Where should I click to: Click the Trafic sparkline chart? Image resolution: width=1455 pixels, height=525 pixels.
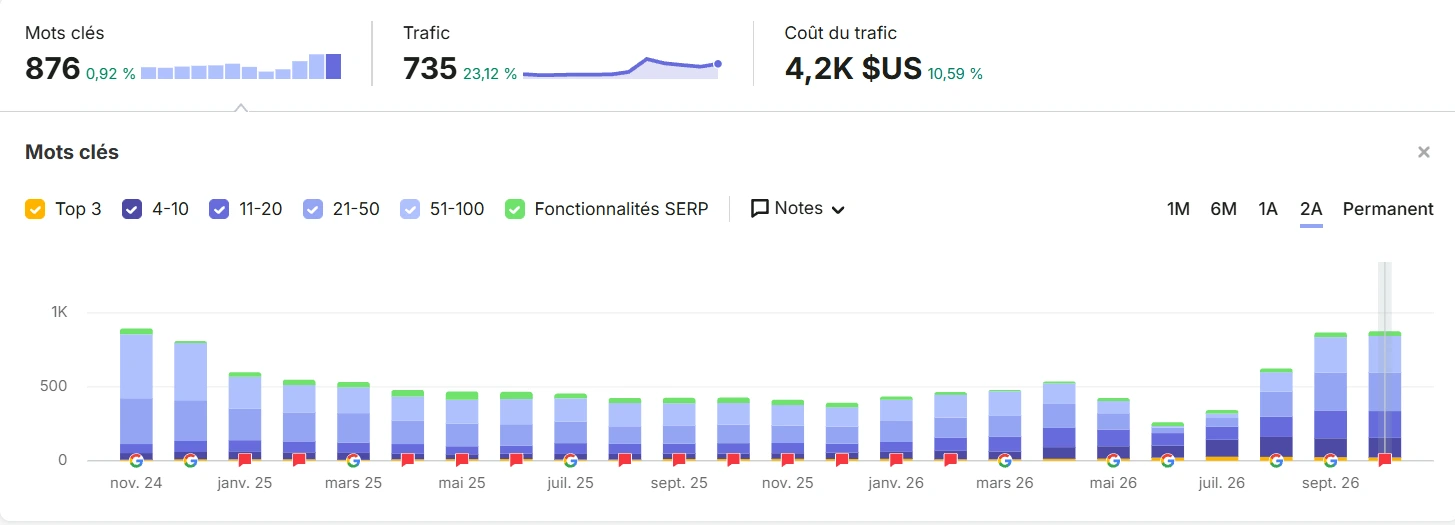coord(621,68)
